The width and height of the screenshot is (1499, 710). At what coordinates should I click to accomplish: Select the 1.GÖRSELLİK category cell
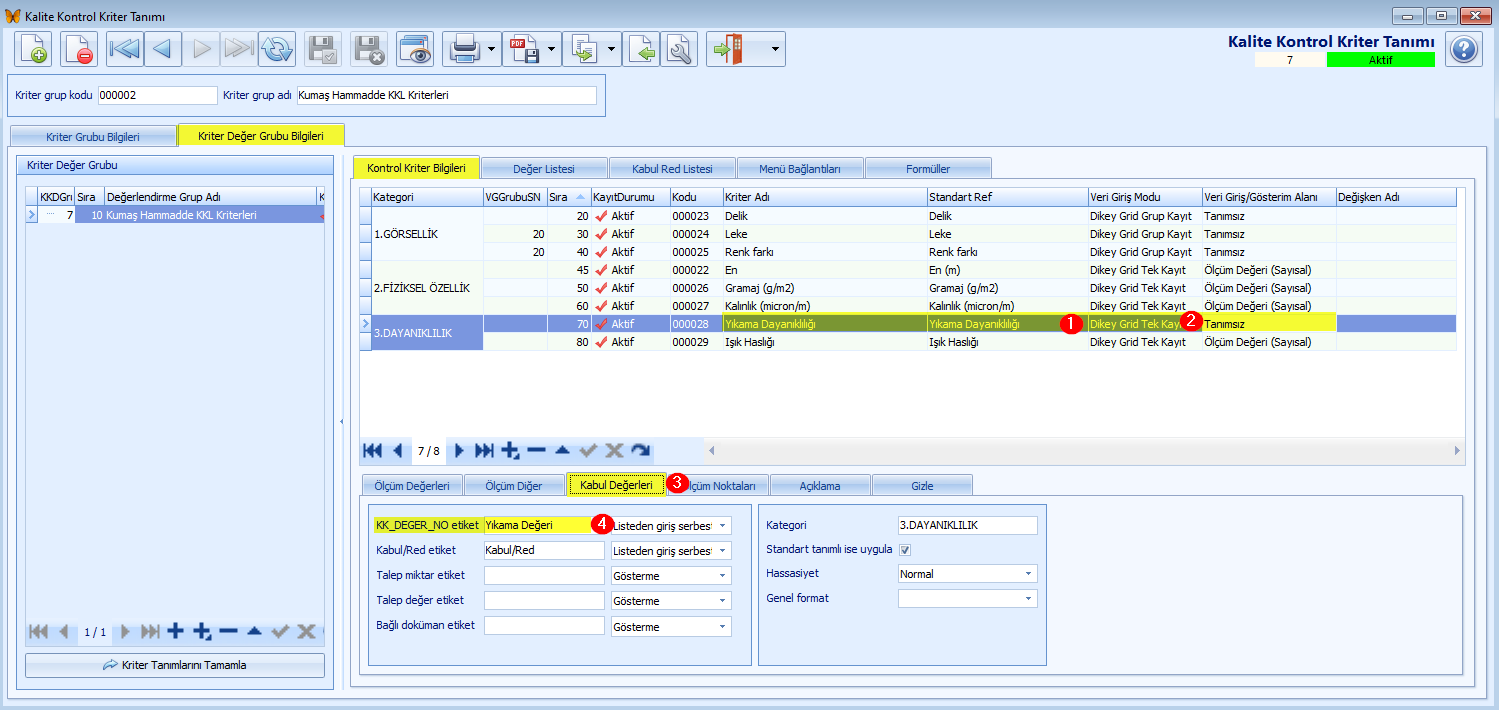tap(427, 234)
